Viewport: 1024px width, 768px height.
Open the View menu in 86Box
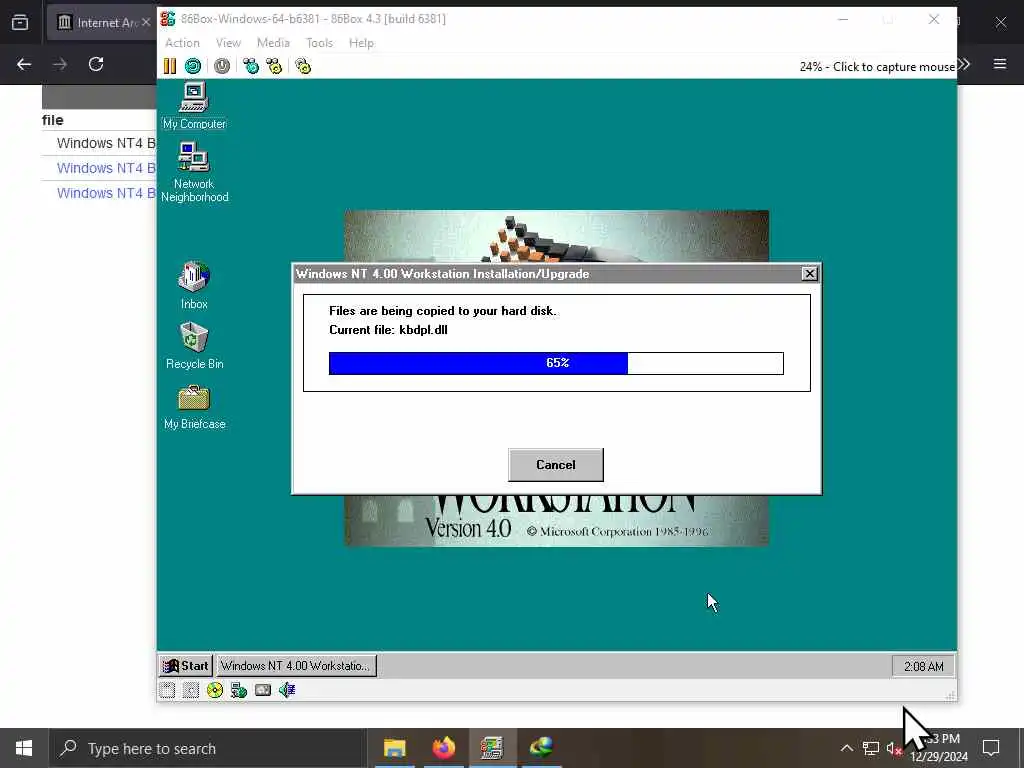click(229, 43)
